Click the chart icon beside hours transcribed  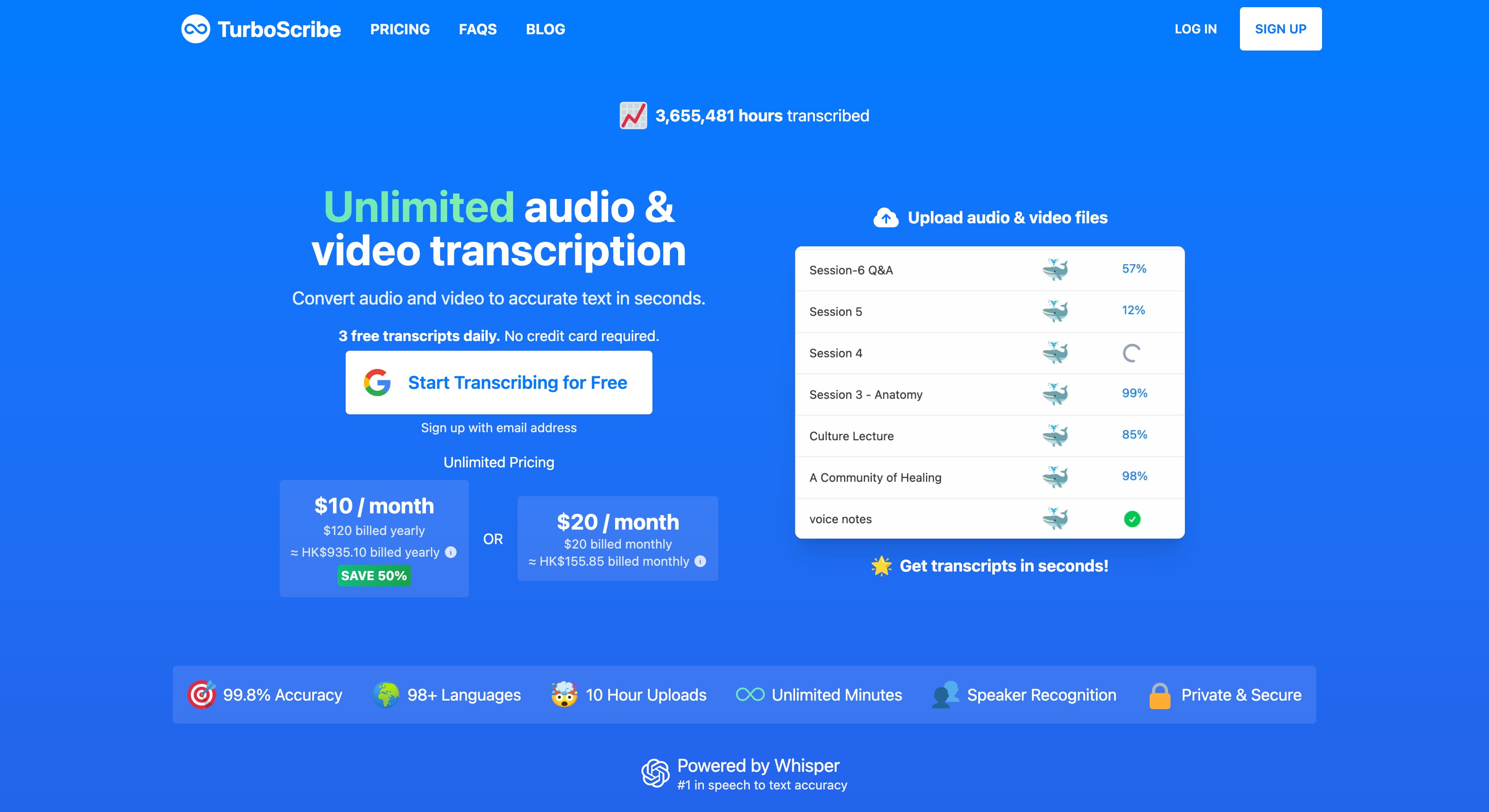[634, 115]
